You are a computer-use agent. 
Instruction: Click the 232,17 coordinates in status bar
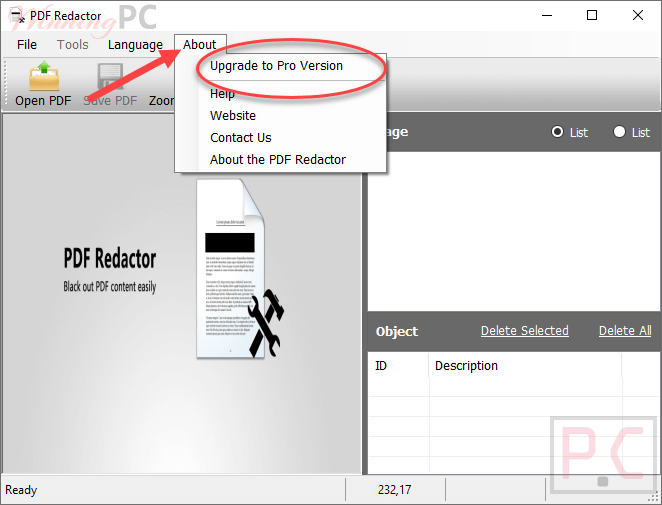pyautogui.click(x=394, y=490)
